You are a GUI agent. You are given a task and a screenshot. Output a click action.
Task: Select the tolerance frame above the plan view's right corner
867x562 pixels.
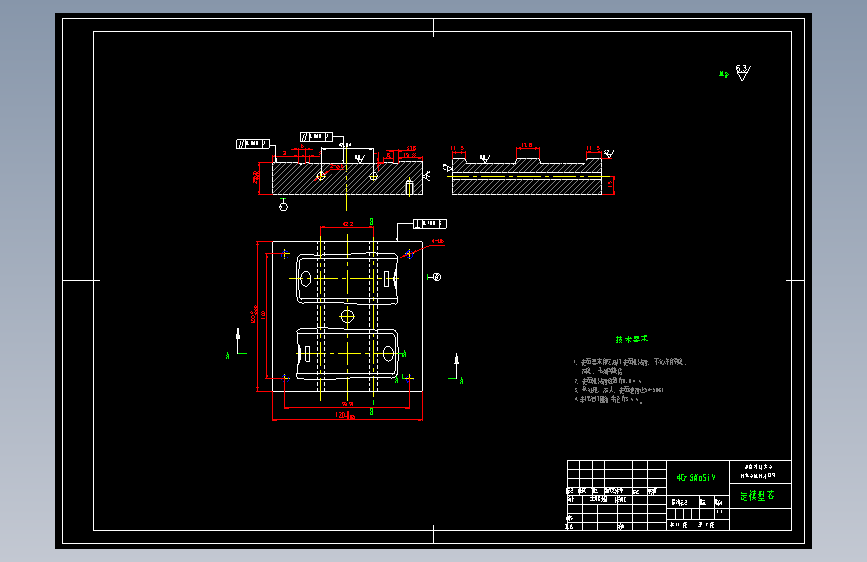tap(430, 223)
